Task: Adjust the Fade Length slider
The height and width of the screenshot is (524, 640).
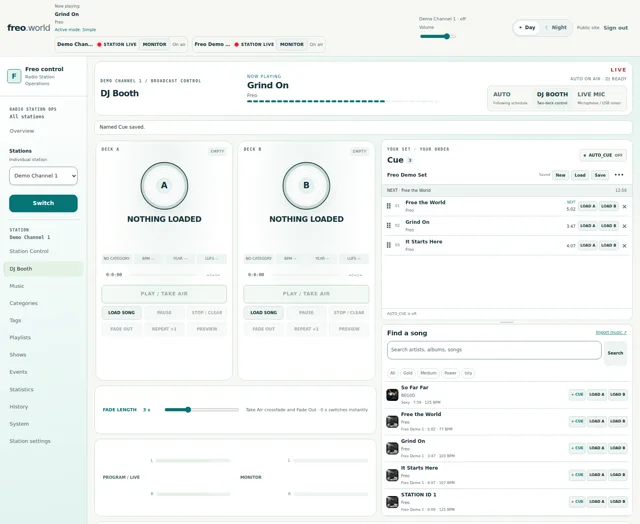Action: pos(202,410)
